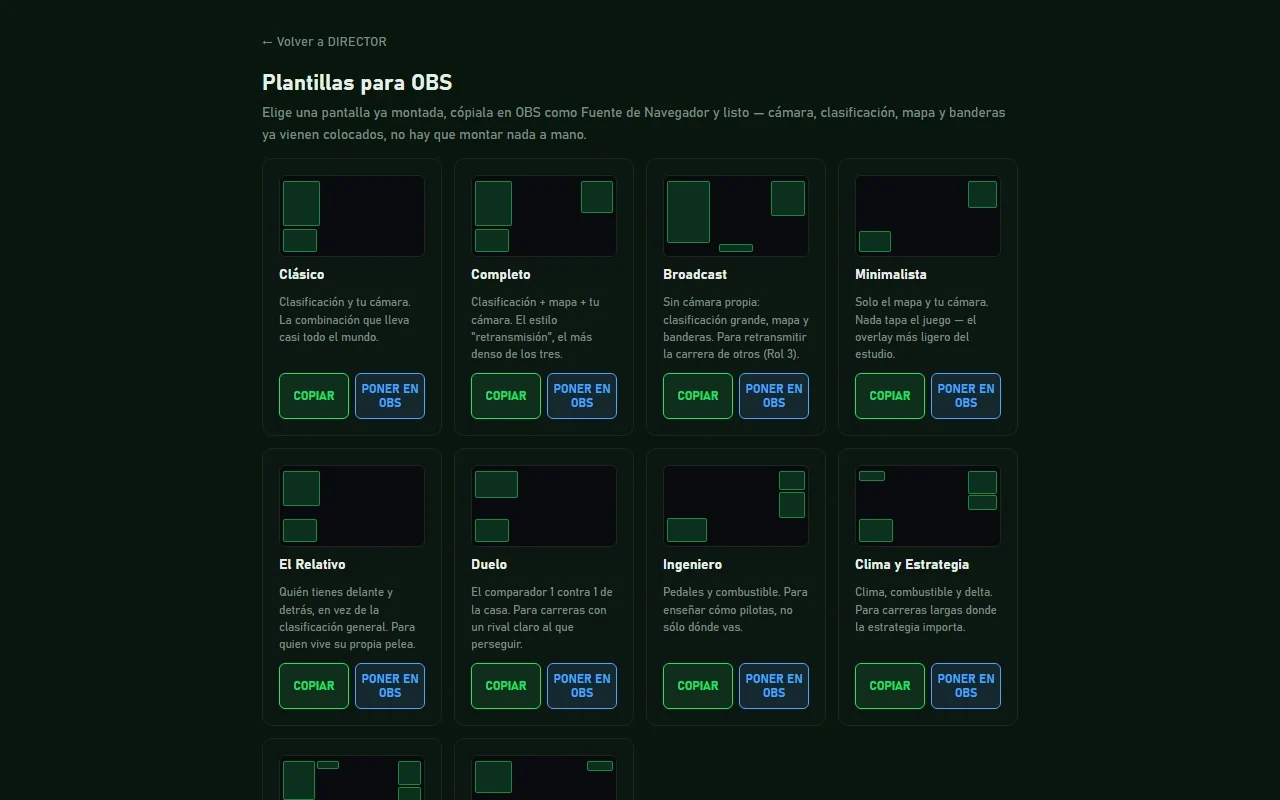Screen dimensions: 1280x800
Task: Click PONER EN OBS for Completo
Action: coord(582,396)
